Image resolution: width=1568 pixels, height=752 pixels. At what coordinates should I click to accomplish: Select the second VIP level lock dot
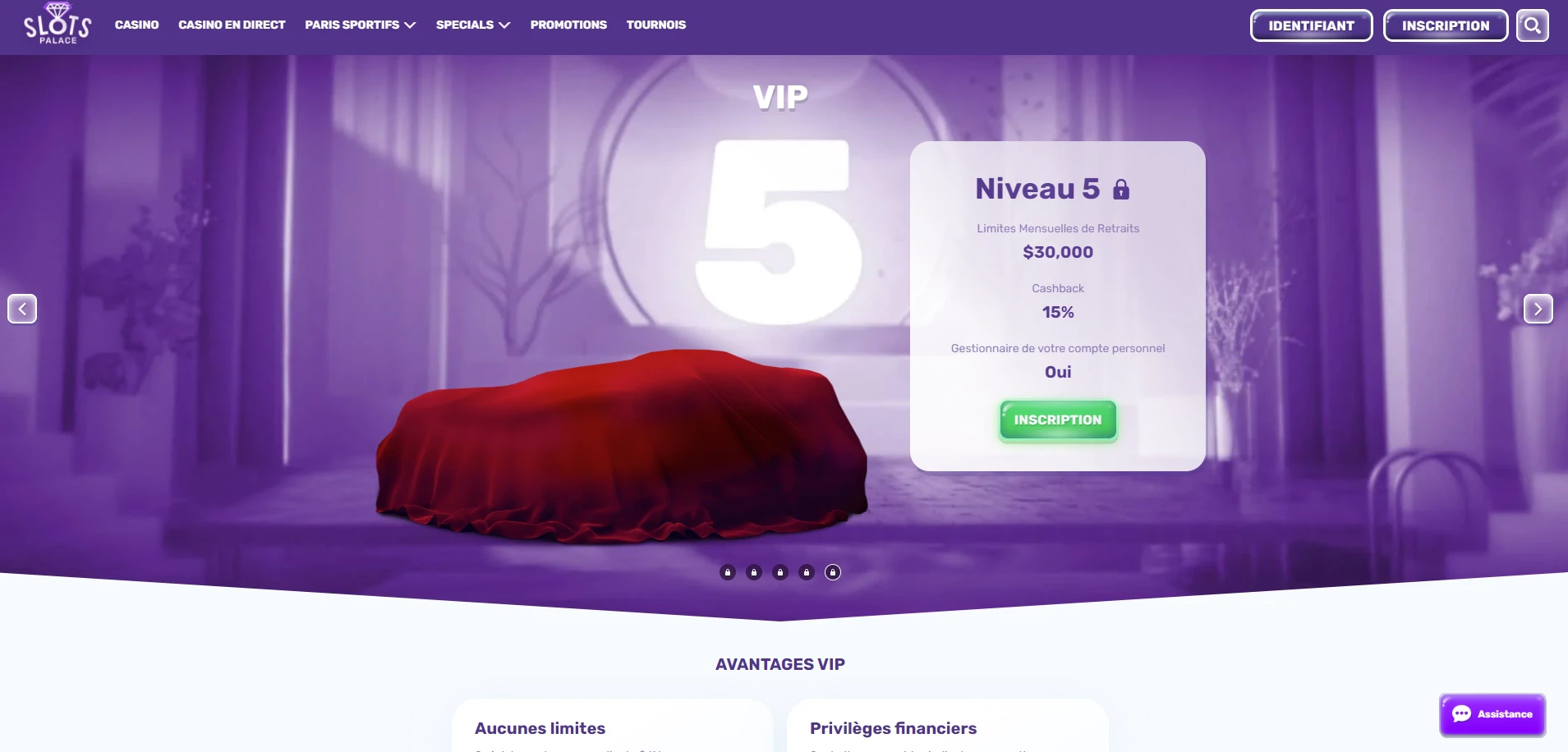pyautogui.click(x=754, y=572)
